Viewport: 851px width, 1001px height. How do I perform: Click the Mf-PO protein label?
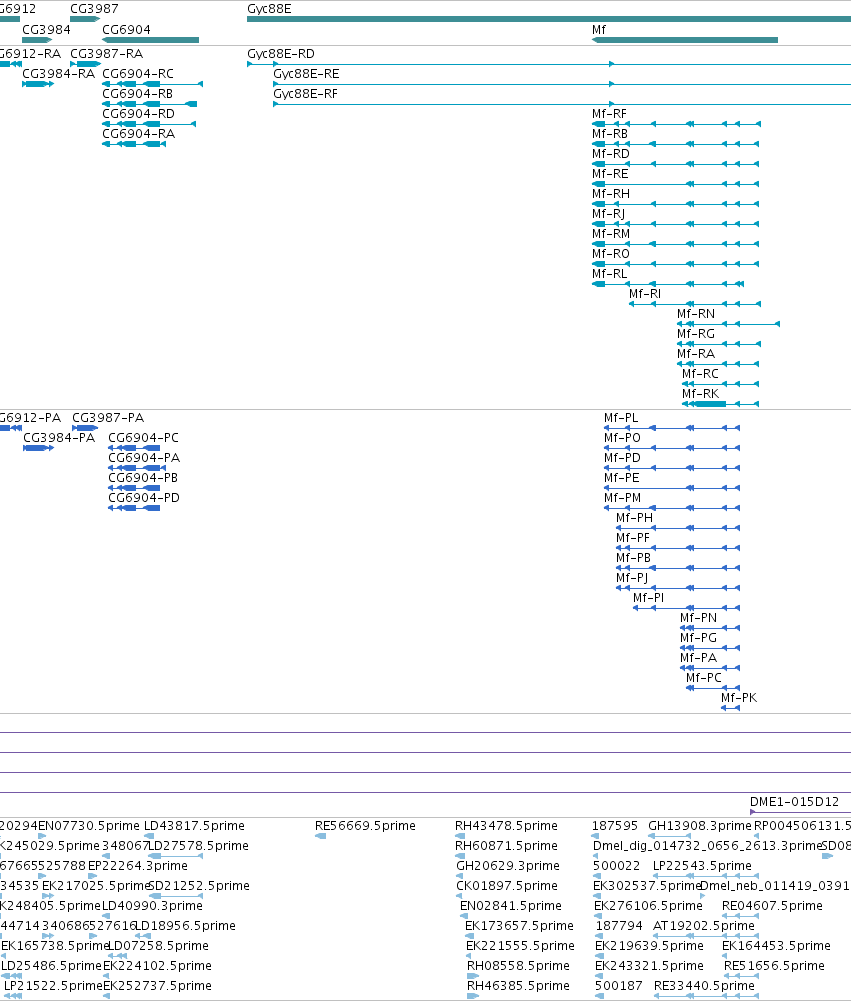point(622,437)
